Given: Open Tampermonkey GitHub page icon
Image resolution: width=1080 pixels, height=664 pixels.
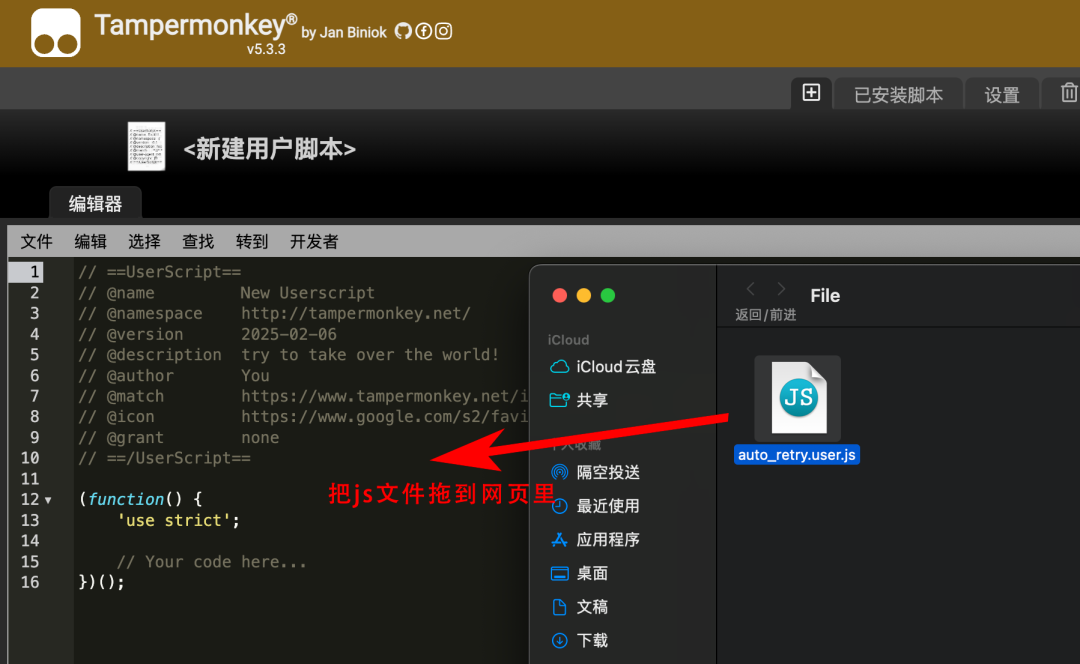Looking at the screenshot, I should point(403,31).
